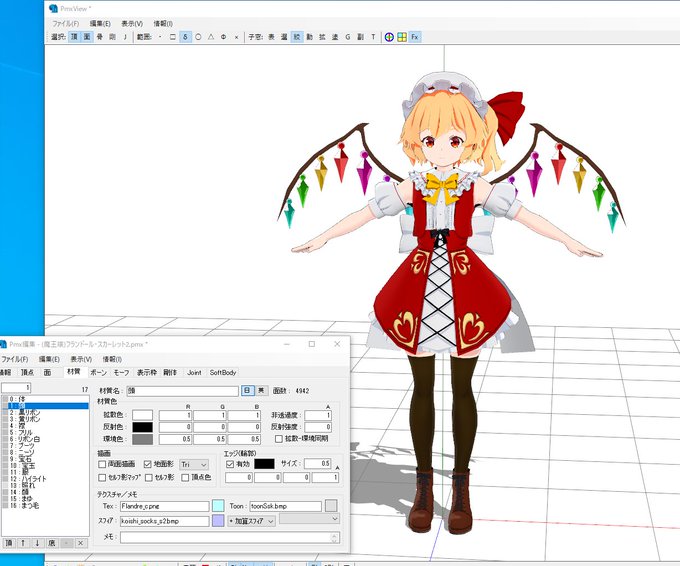Switch to the SoftBody tab
Viewport: 680px width, 566px height.
(223, 372)
